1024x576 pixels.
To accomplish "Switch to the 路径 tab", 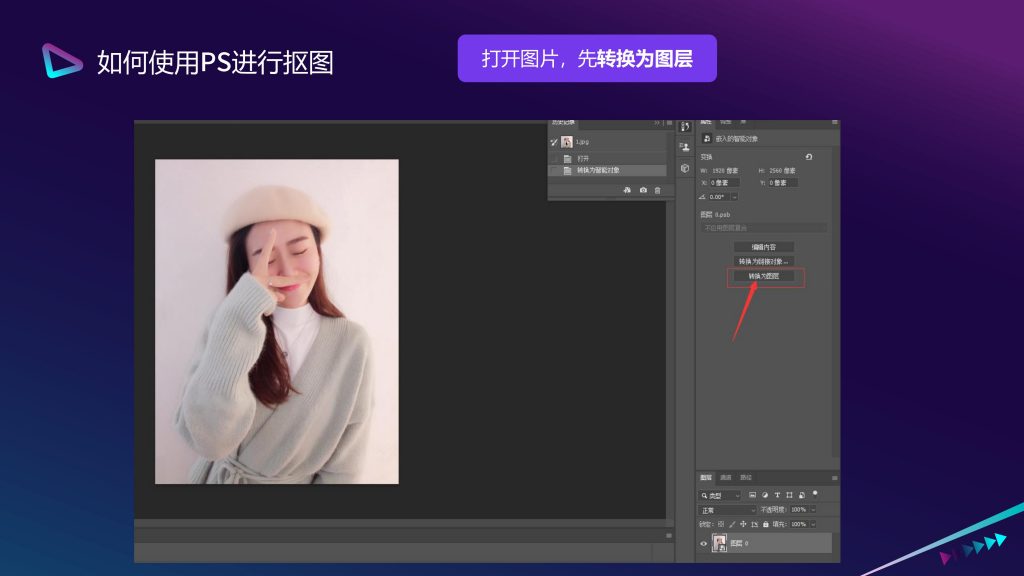I will (x=746, y=477).
